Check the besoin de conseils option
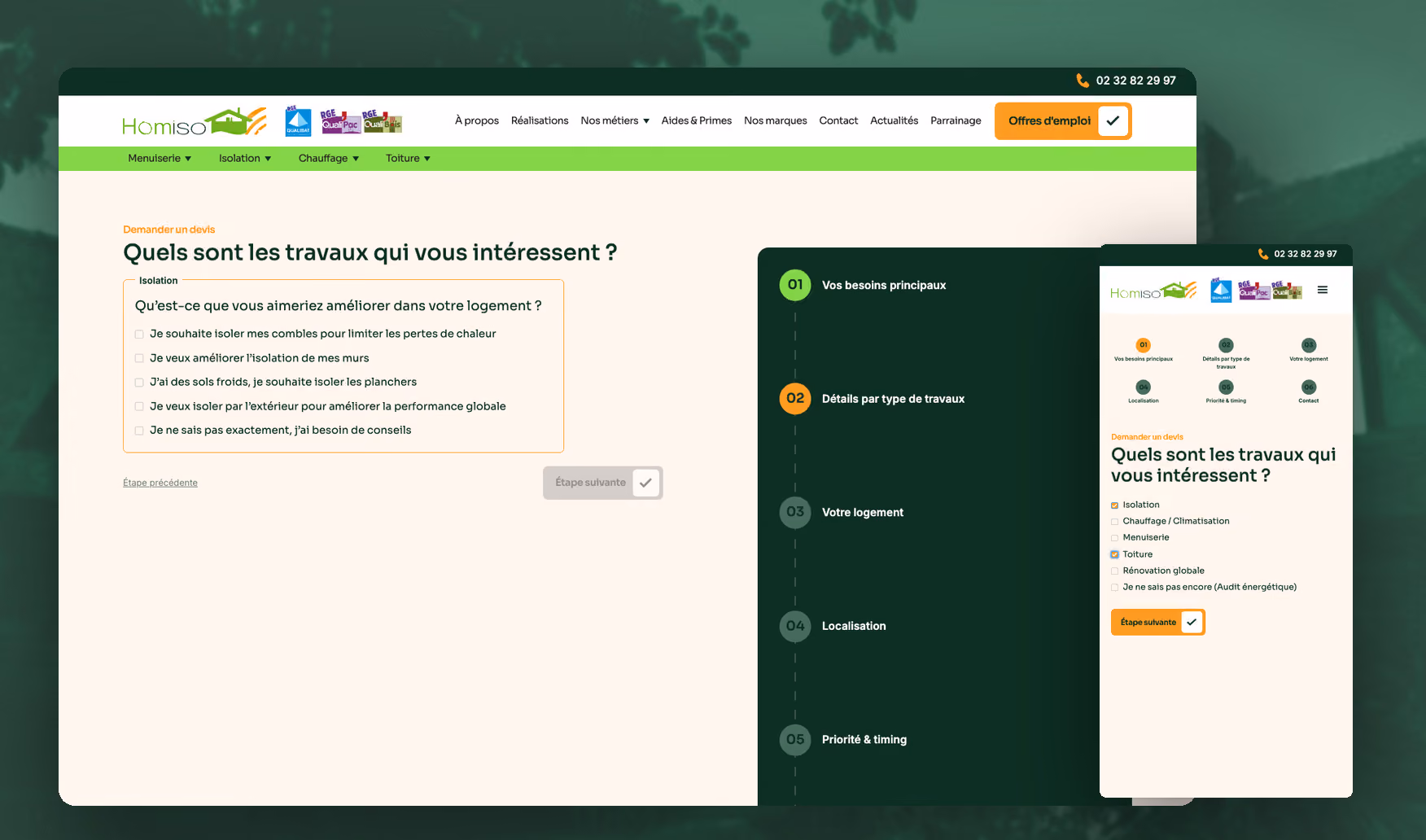 (139, 431)
